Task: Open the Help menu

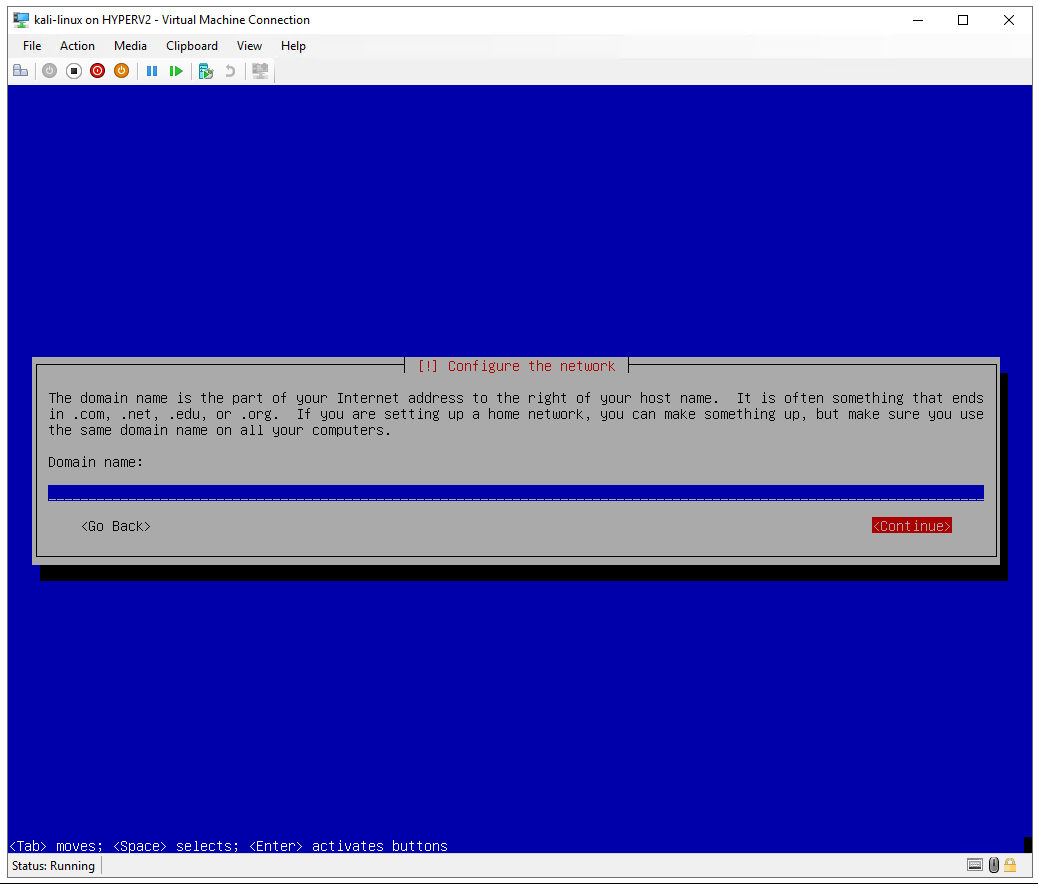Action: point(293,46)
